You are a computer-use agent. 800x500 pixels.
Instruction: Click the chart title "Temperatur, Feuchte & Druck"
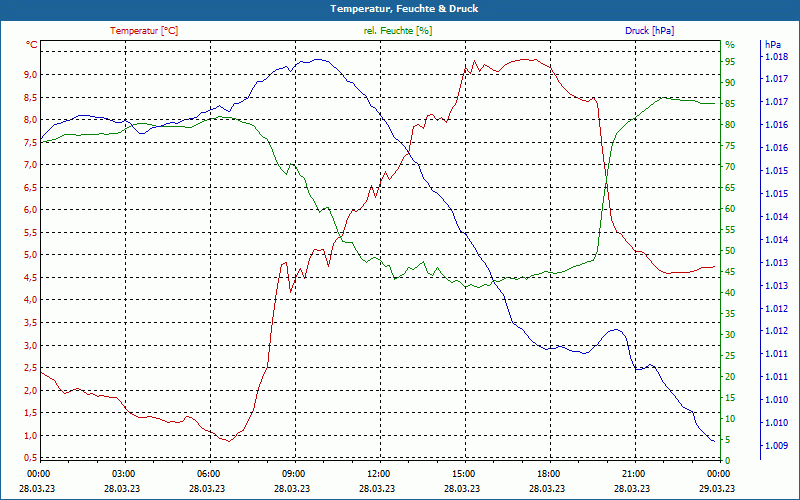pos(404,9)
